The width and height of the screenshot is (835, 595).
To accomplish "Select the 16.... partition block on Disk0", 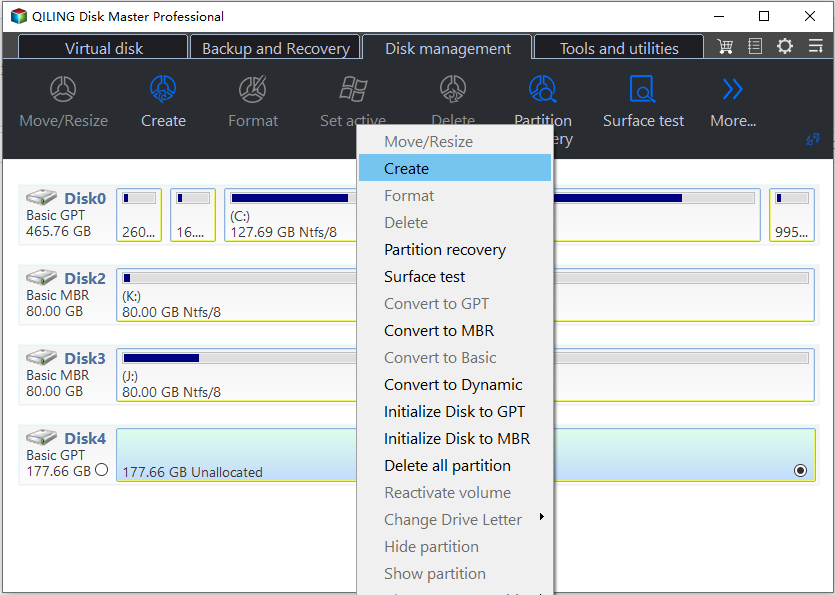I will (x=193, y=215).
